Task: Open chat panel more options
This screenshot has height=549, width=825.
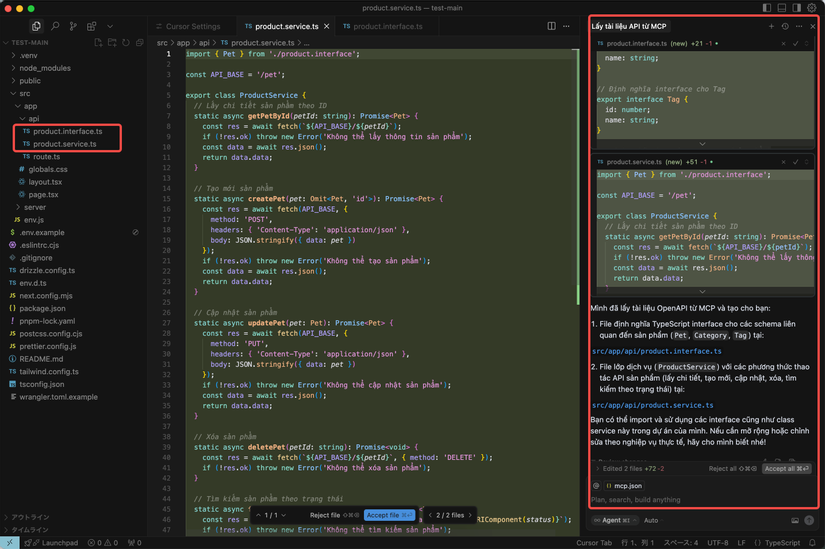Action: point(799,26)
